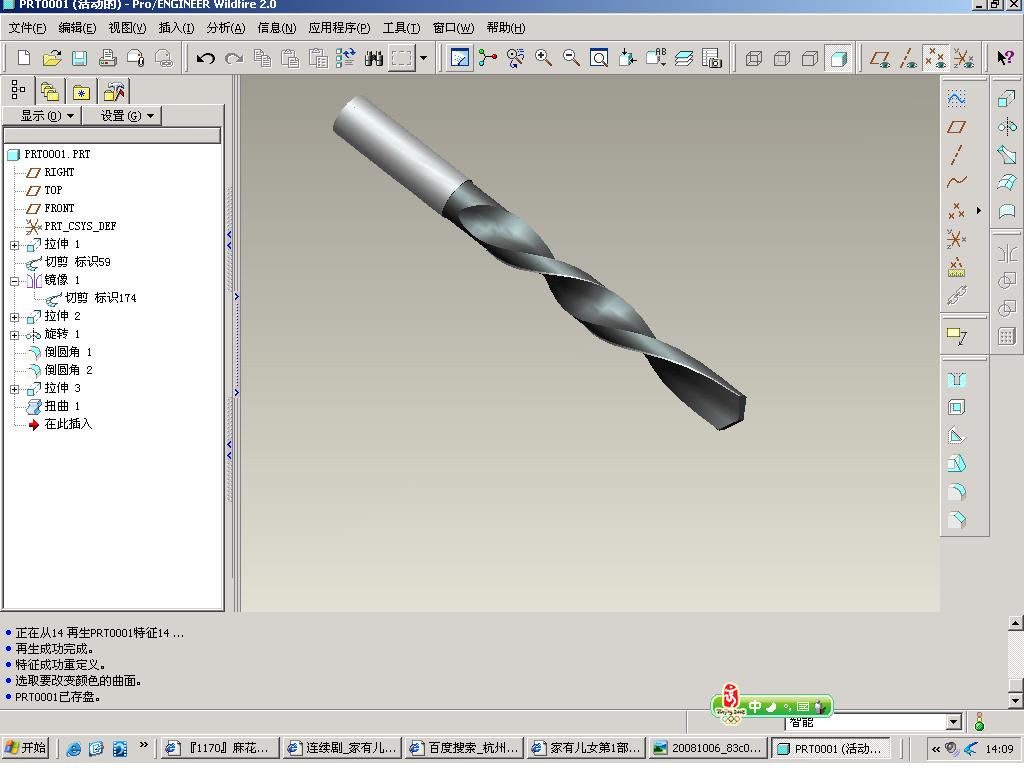The width and height of the screenshot is (1024, 768).
Task: Switch display to Wireframe
Action: [x=754, y=59]
